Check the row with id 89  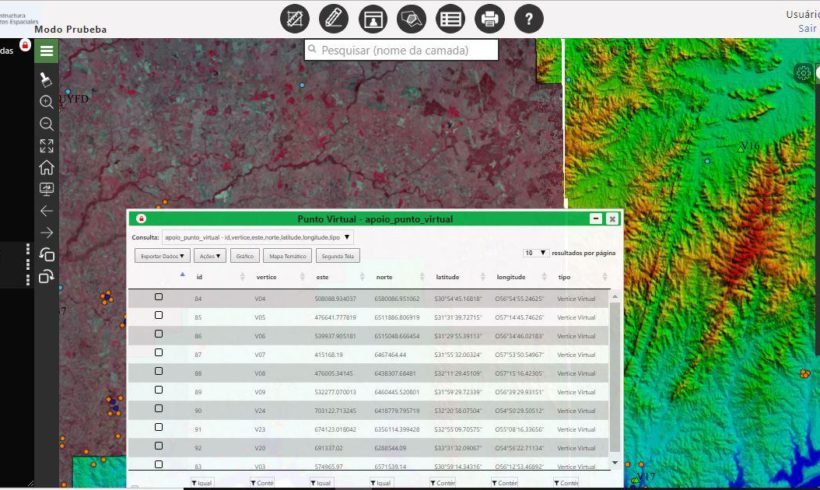(x=158, y=390)
